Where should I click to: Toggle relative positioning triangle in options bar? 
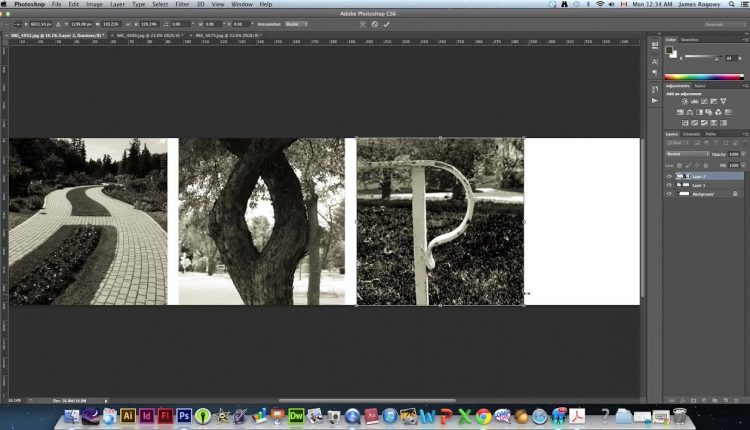58,24
